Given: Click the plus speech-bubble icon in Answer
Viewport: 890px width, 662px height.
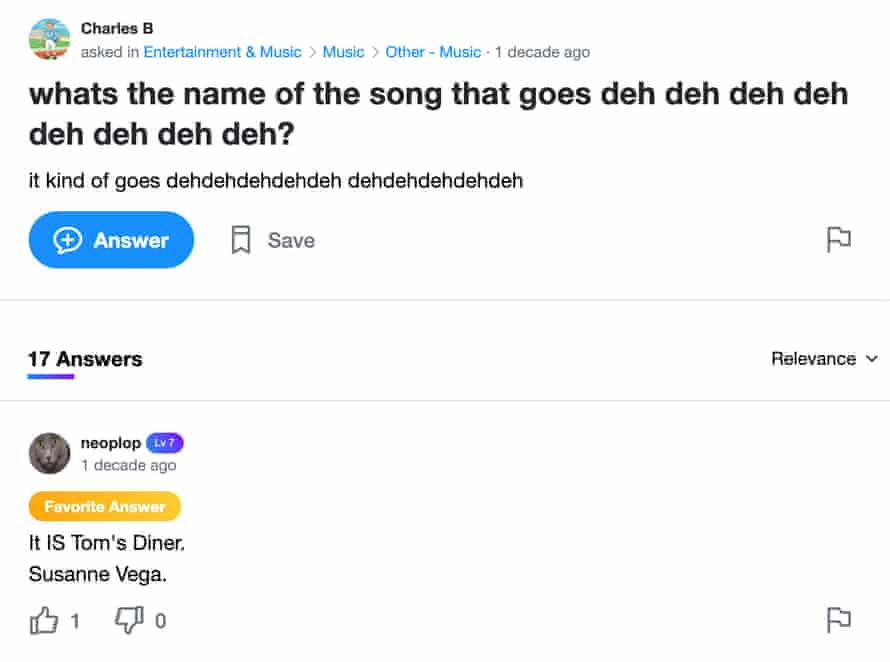Looking at the screenshot, I should pyautogui.click(x=67, y=240).
